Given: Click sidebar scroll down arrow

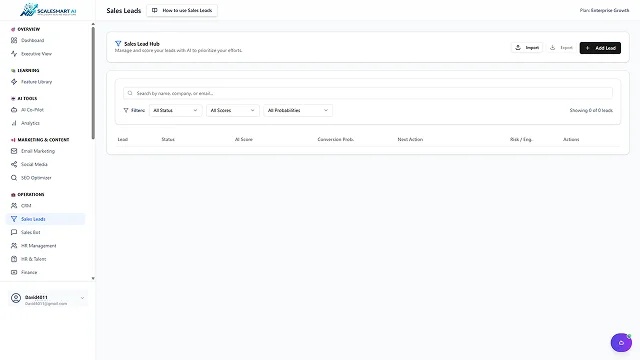Looking at the screenshot, I should 93,278.
